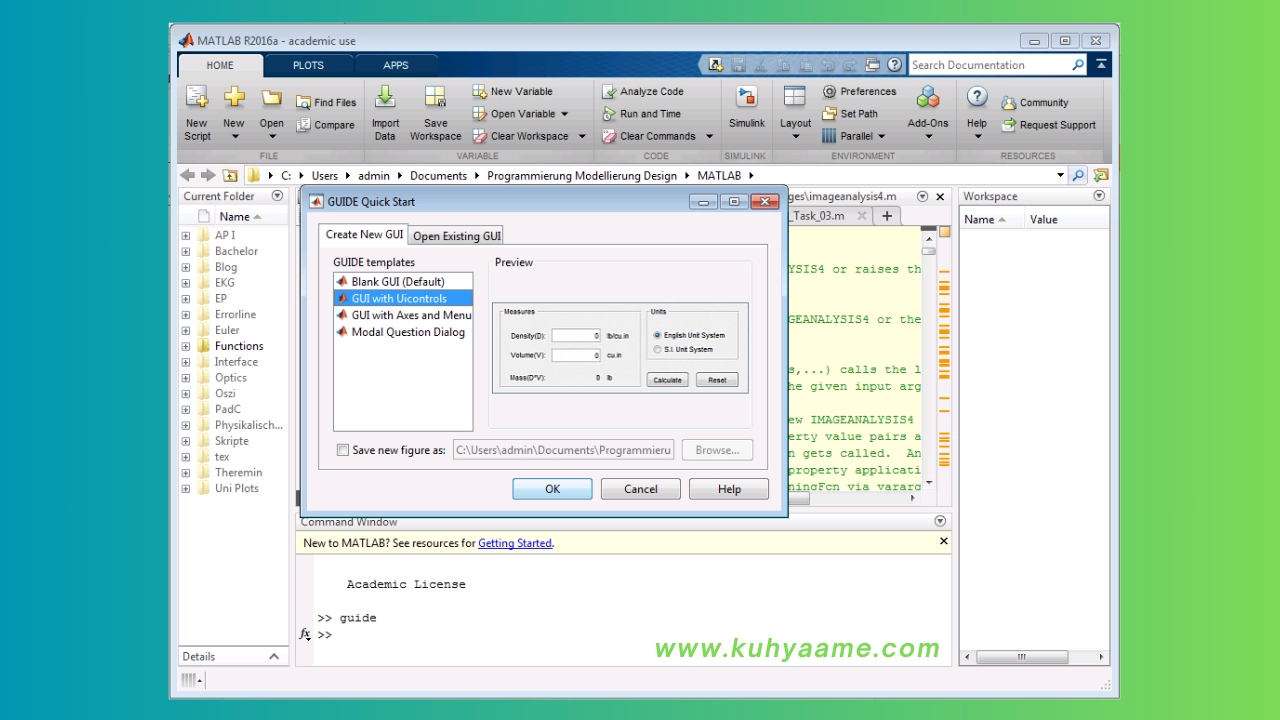Click the quick access toolbar help icon
Viewport: 1280px width, 720px height.
pos(894,65)
